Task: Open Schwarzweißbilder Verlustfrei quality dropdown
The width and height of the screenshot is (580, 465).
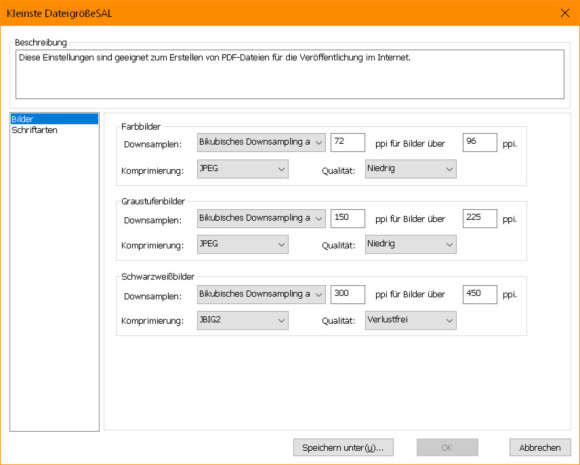Action: [411, 320]
